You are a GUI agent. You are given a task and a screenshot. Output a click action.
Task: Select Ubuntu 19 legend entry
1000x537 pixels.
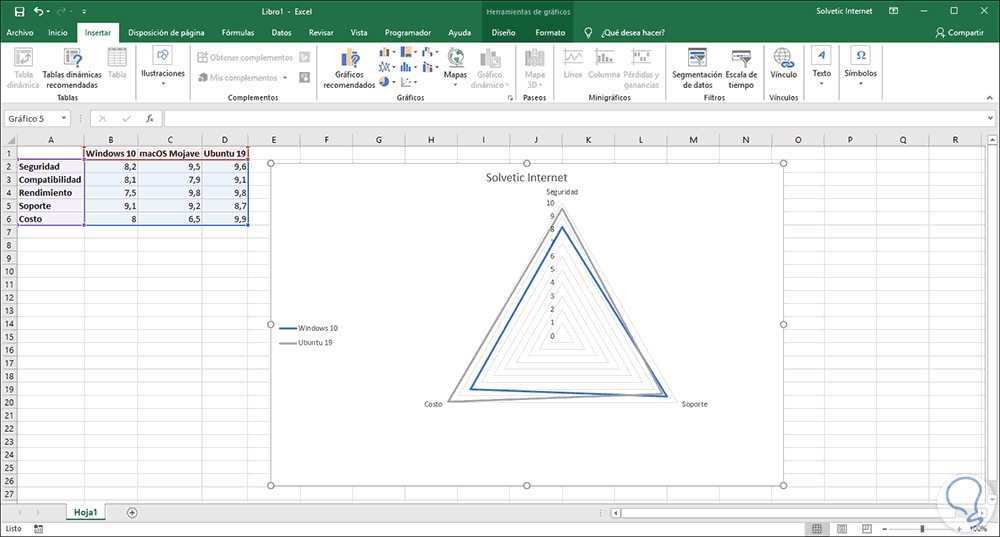point(307,342)
